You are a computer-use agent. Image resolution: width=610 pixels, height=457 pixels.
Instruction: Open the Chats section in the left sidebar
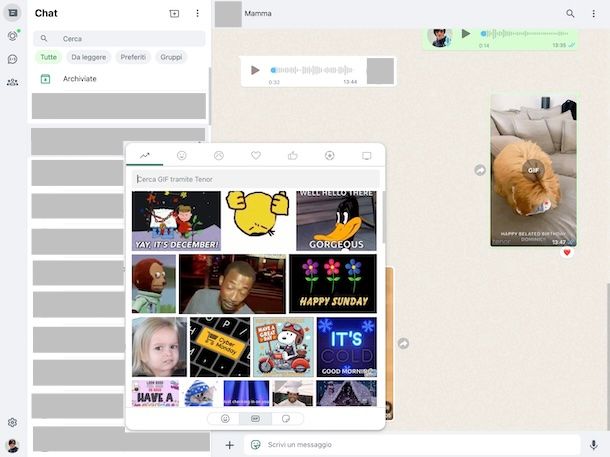click(12, 13)
